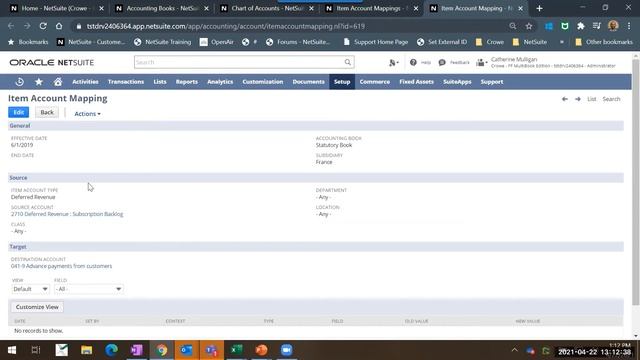Bookmark this page star icon

(x=529, y=26)
